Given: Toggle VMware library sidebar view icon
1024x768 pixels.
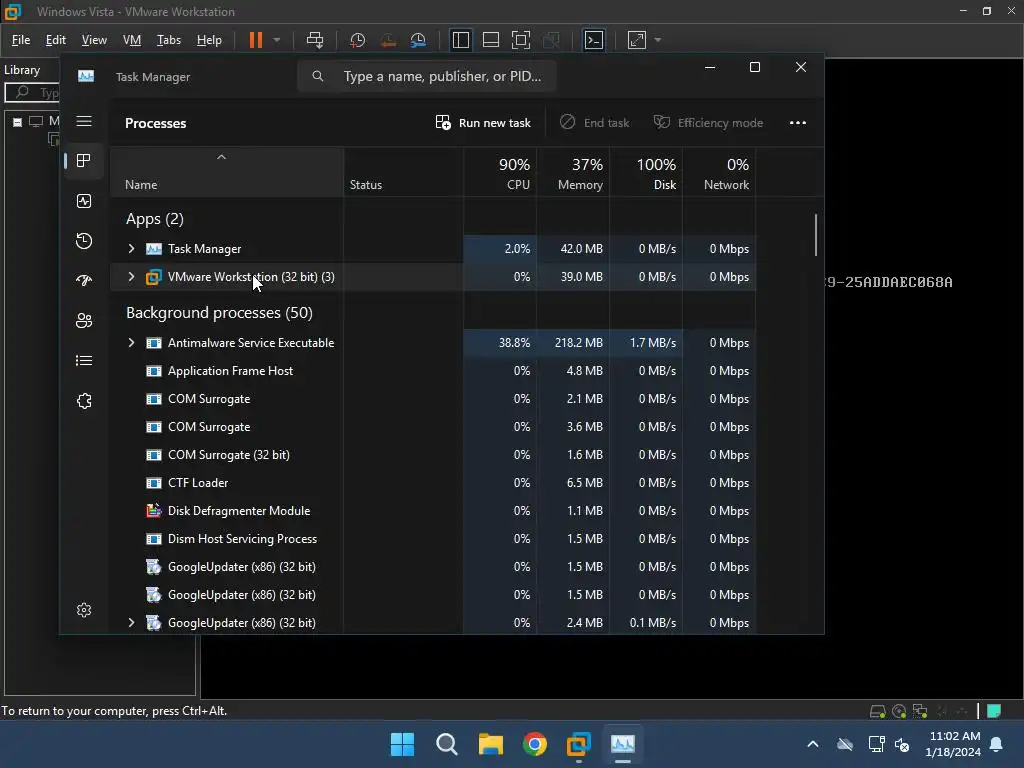Looking at the screenshot, I should coord(460,40).
